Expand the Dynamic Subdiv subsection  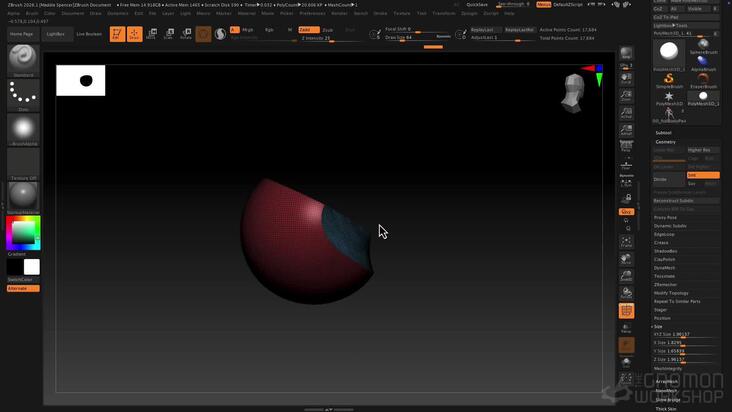pos(670,226)
